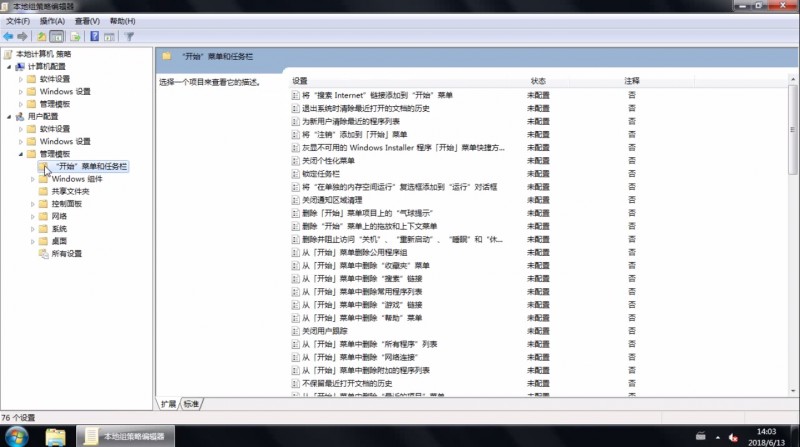Select policy 关闭个性化菜单
Viewport: 800px width, 447px height.
click(x=328, y=161)
